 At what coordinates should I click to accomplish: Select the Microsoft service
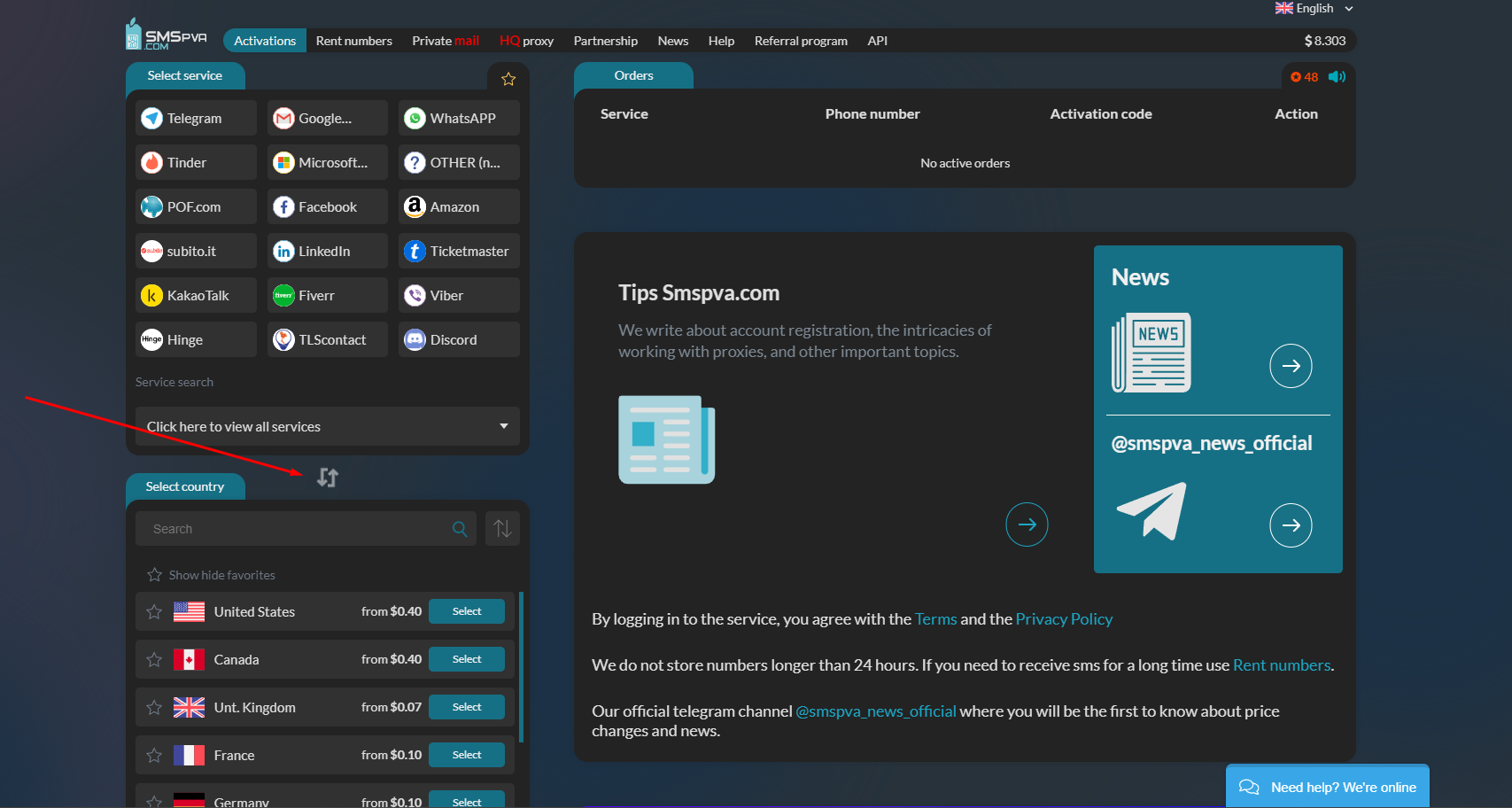click(x=328, y=162)
